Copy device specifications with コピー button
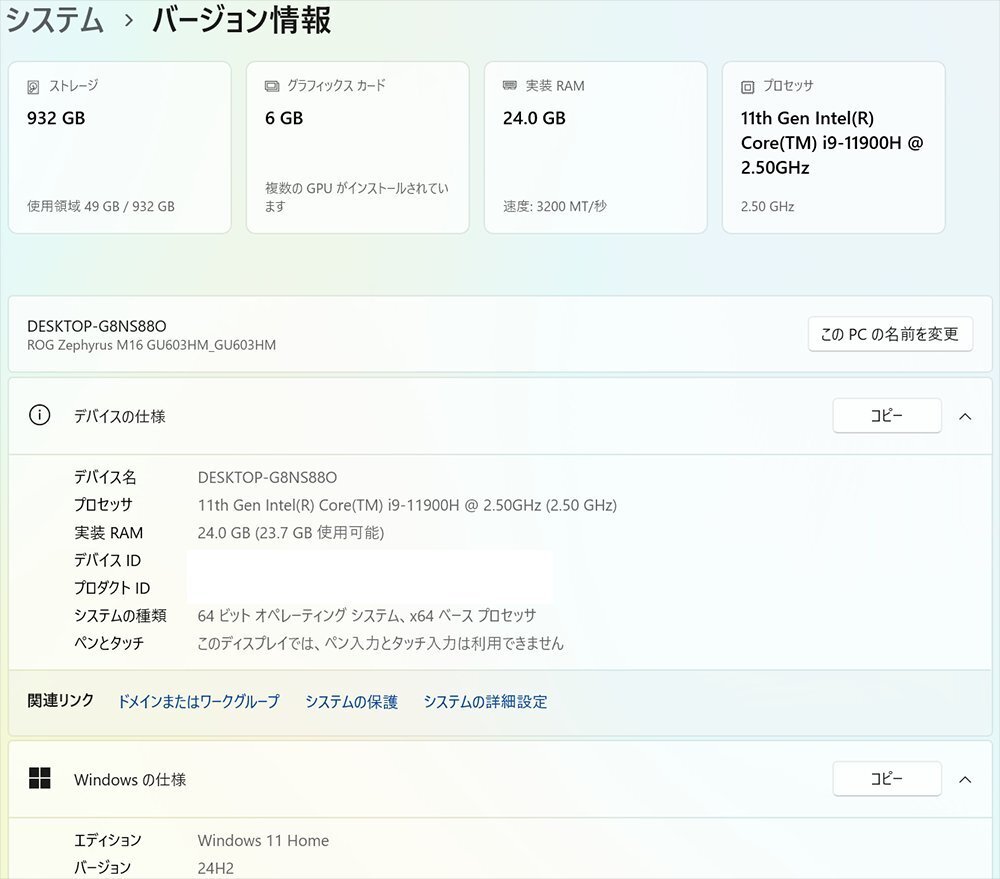This screenshot has height=879, width=1000. tap(886, 416)
